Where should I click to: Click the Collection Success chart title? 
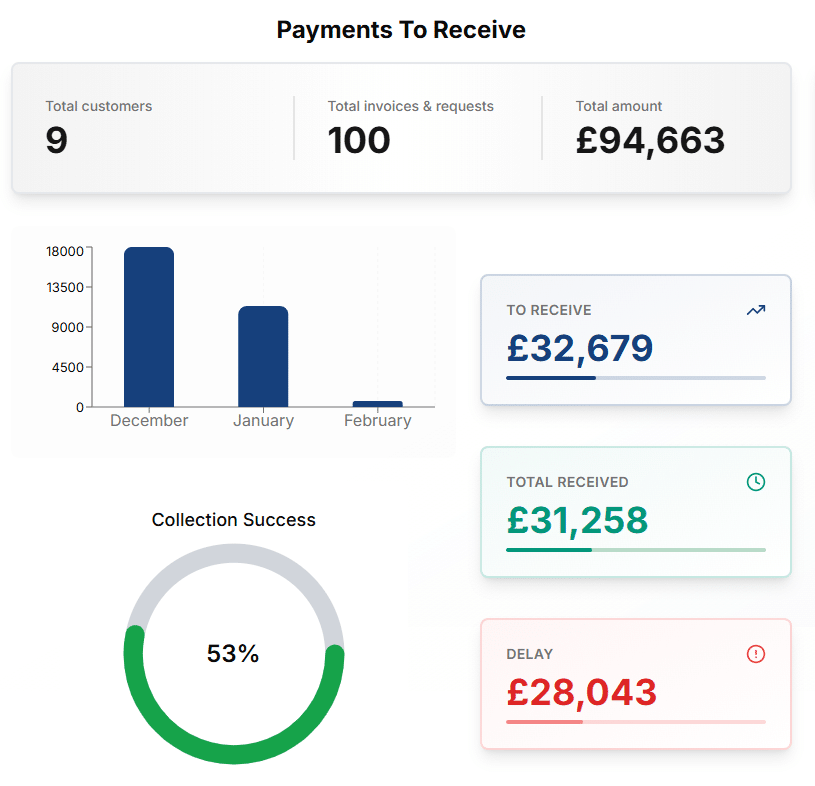pos(234,520)
